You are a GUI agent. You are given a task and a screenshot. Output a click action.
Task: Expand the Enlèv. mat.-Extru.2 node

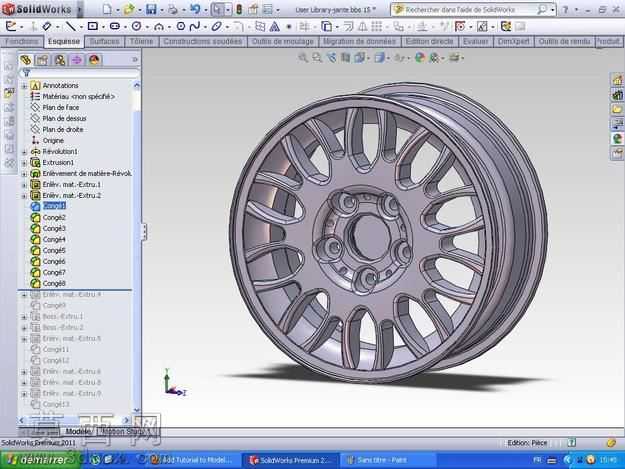tap(24, 196)
